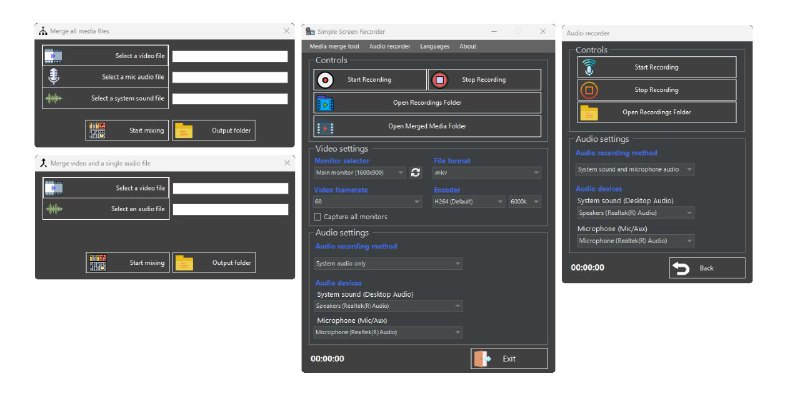Open the Media merge tool menu
Viewport: 800px width, 396px height.
[334, 46]
